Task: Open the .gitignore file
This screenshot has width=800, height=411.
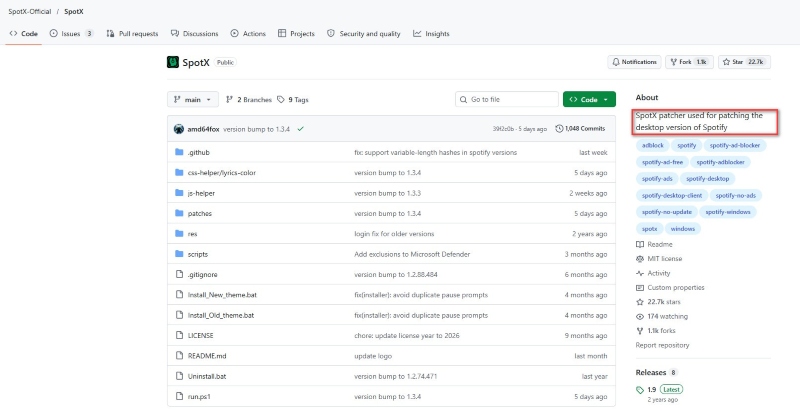Action: (203, 275)
